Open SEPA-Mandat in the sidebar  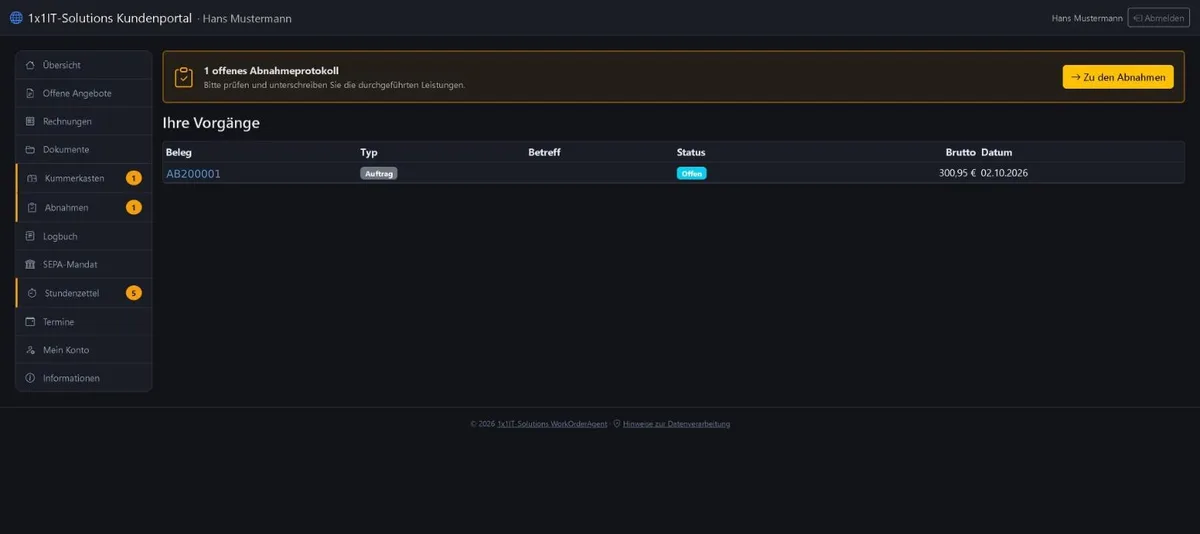click(x=84, y=264)
